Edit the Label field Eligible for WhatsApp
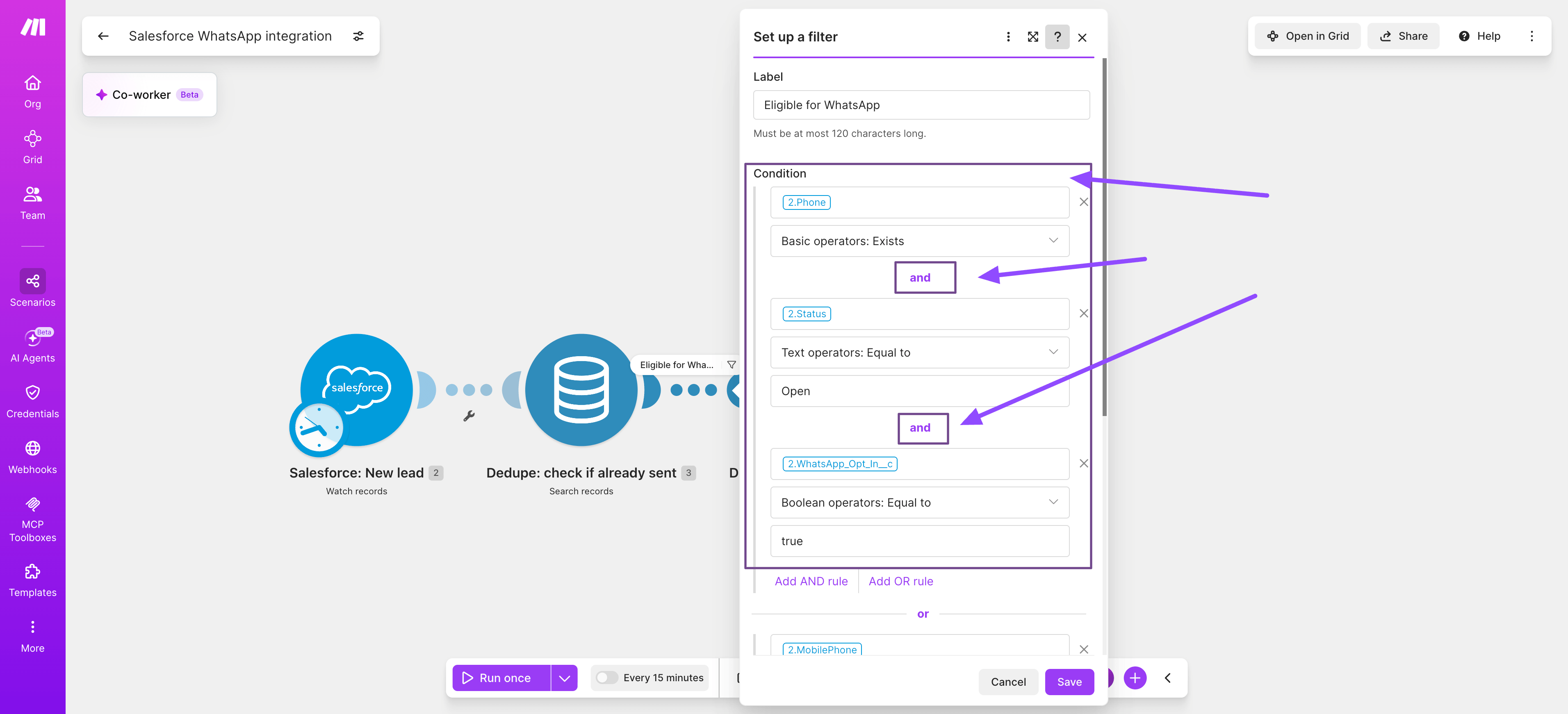Image resolution: width=1568 pixels, height=714 pixels. [921, 105]
